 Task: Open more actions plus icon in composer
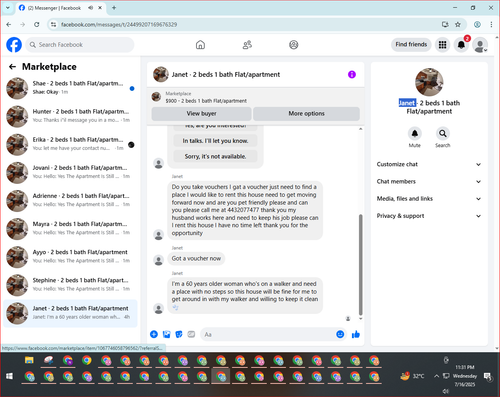pos(154,334)
